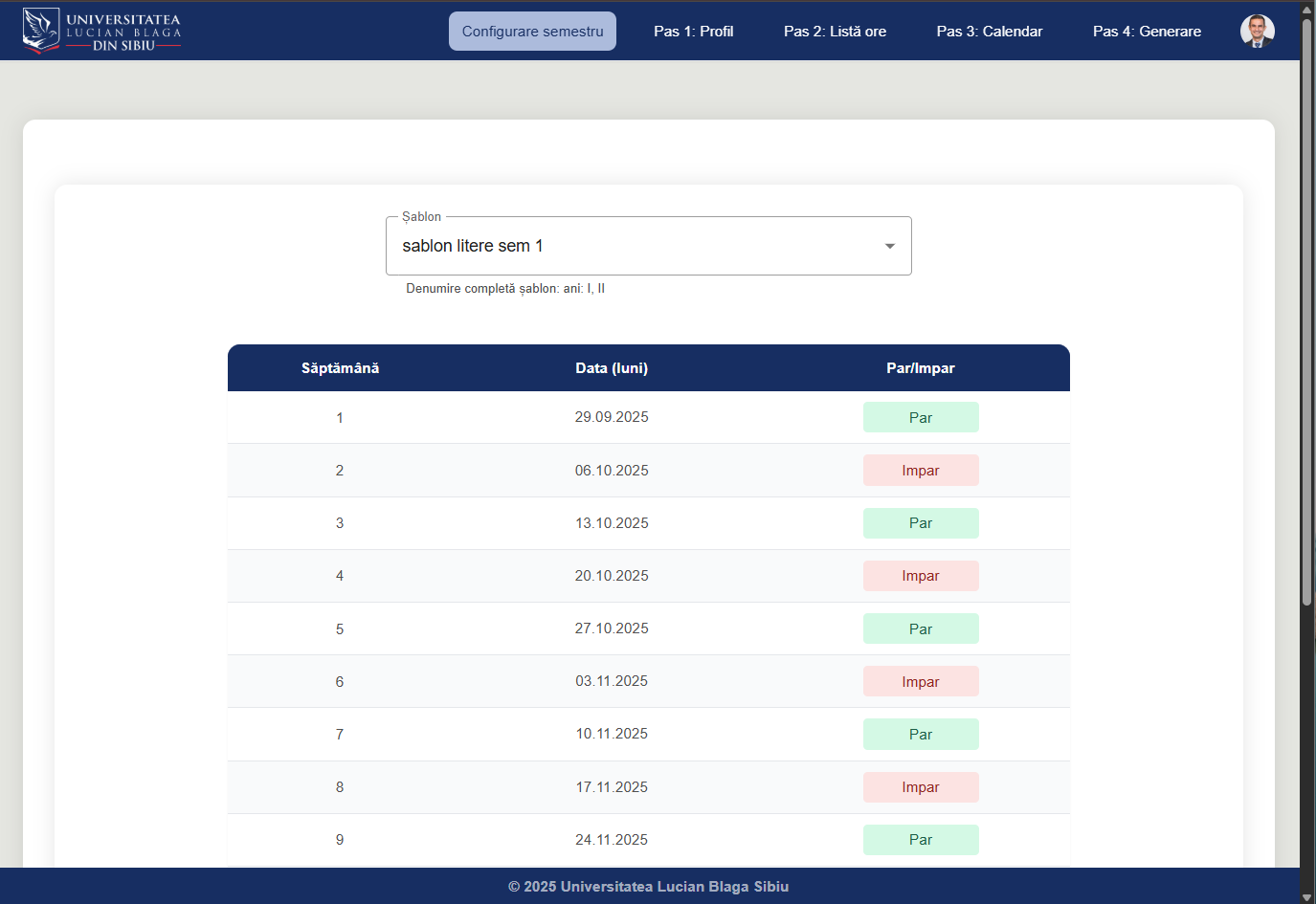
Task: Go to Pas 1: Profil
Action: (x=694, y=31)
